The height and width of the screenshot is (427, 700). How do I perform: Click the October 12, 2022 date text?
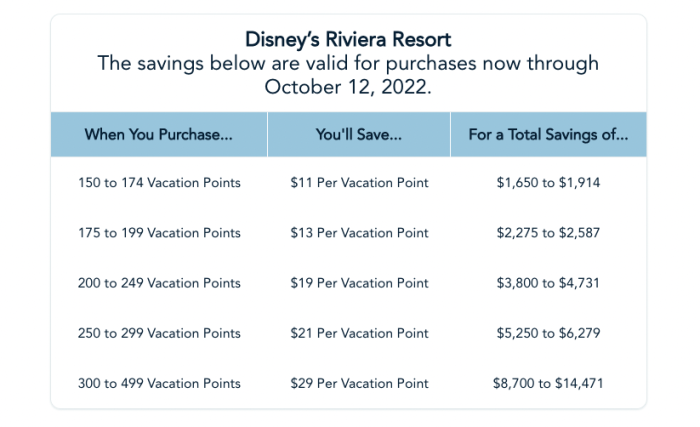point(347,87)
